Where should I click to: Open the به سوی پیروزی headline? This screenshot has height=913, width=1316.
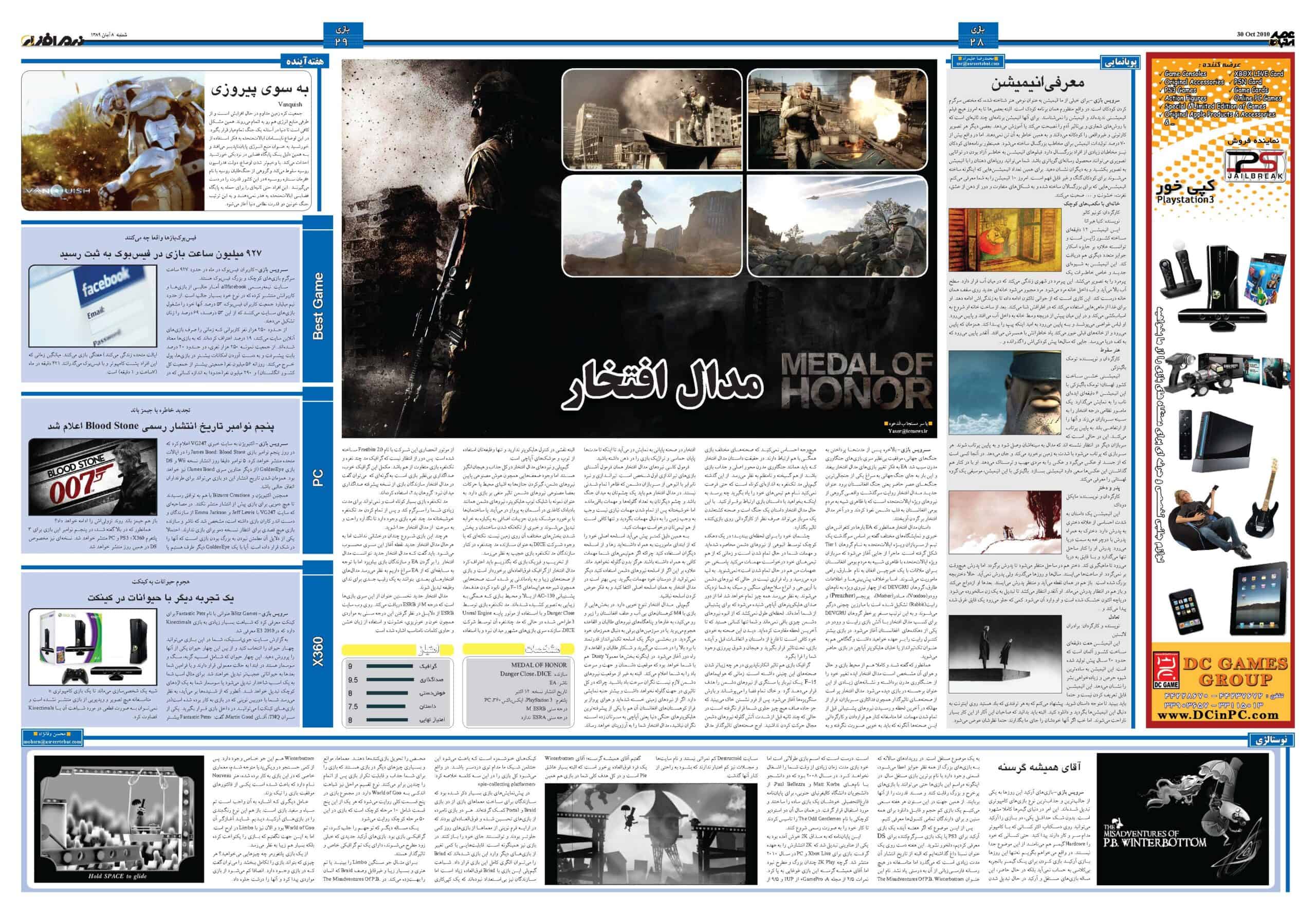[260, 89]
